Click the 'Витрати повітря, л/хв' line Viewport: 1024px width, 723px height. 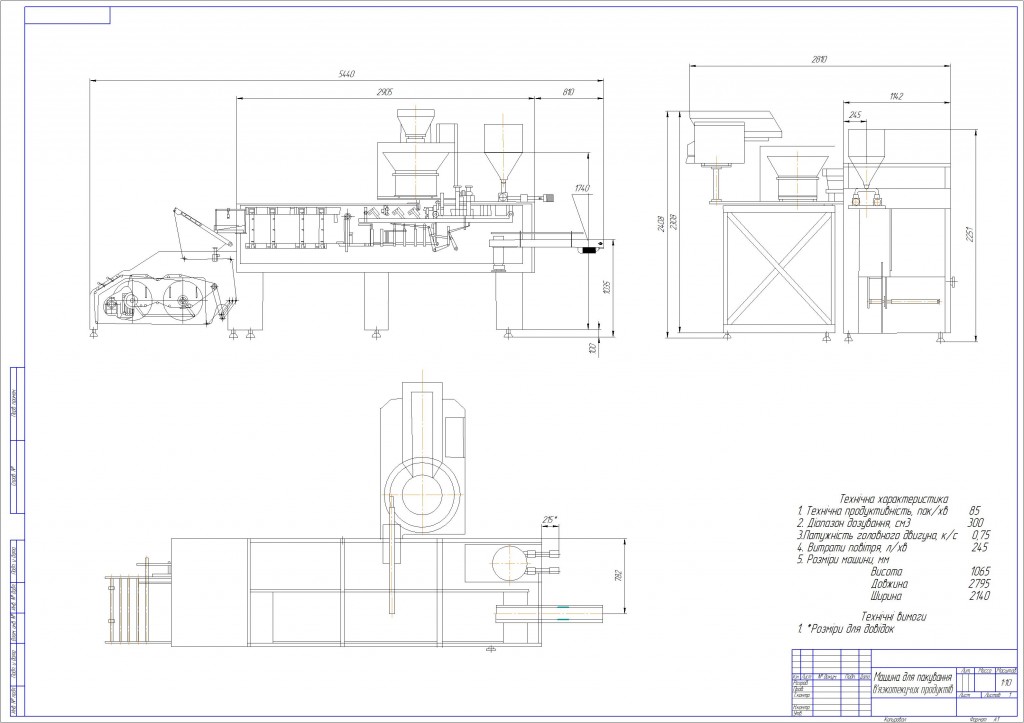(x=852, y=547)
